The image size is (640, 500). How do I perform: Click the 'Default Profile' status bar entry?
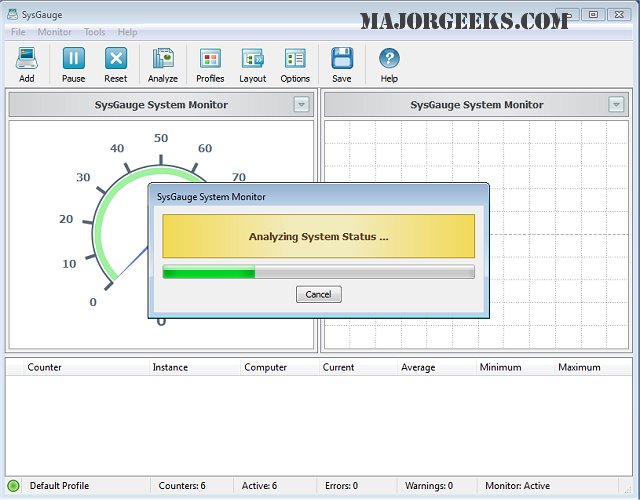tap(59, 486)
